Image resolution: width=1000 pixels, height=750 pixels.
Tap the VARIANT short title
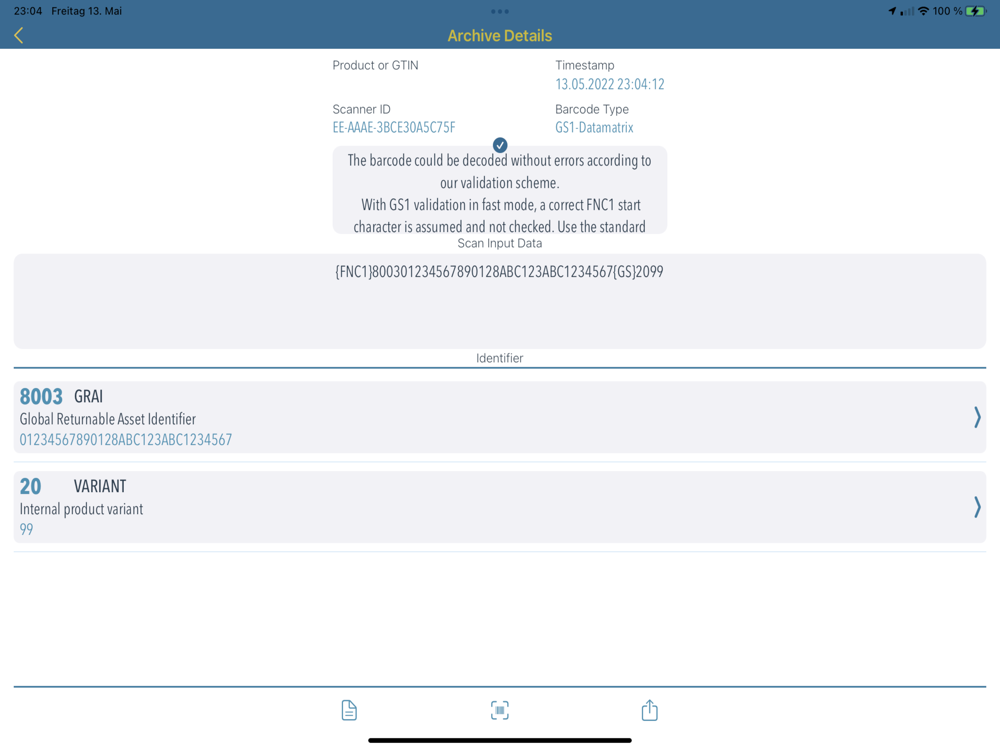pos(100,487)
